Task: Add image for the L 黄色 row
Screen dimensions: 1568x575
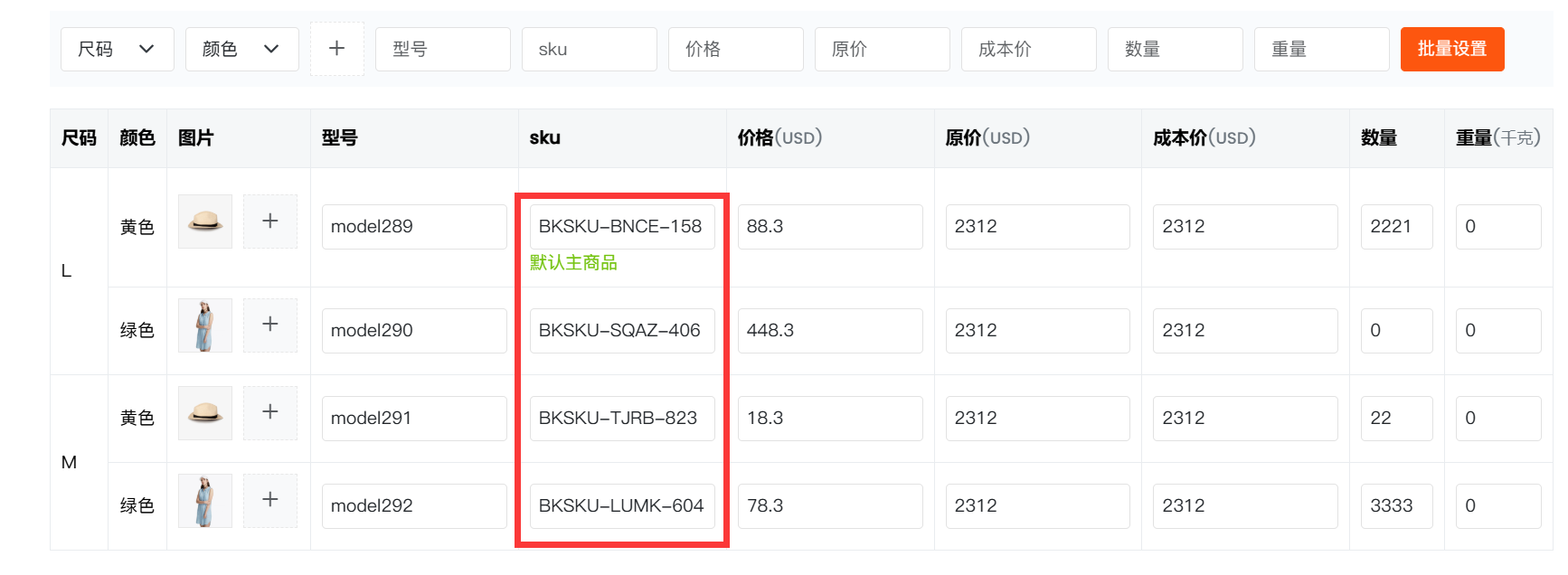Action: (x=270, y=222)
